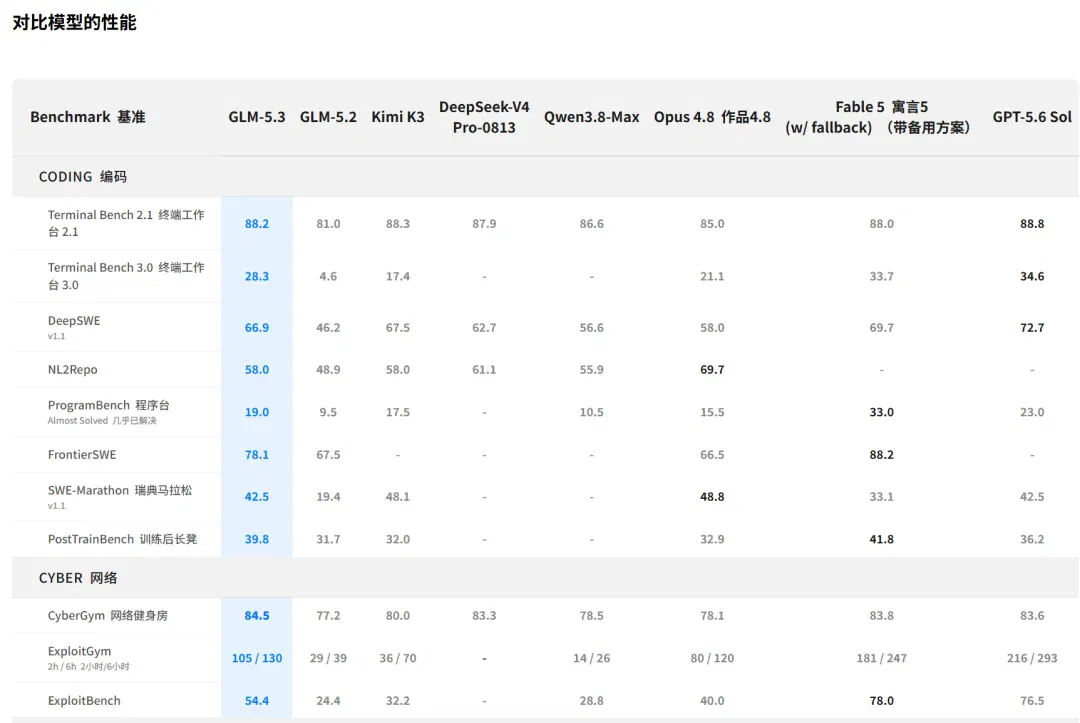
Task: Click GPT-5.6 Sol score 88.8
Action: [x=1032, y=224]
